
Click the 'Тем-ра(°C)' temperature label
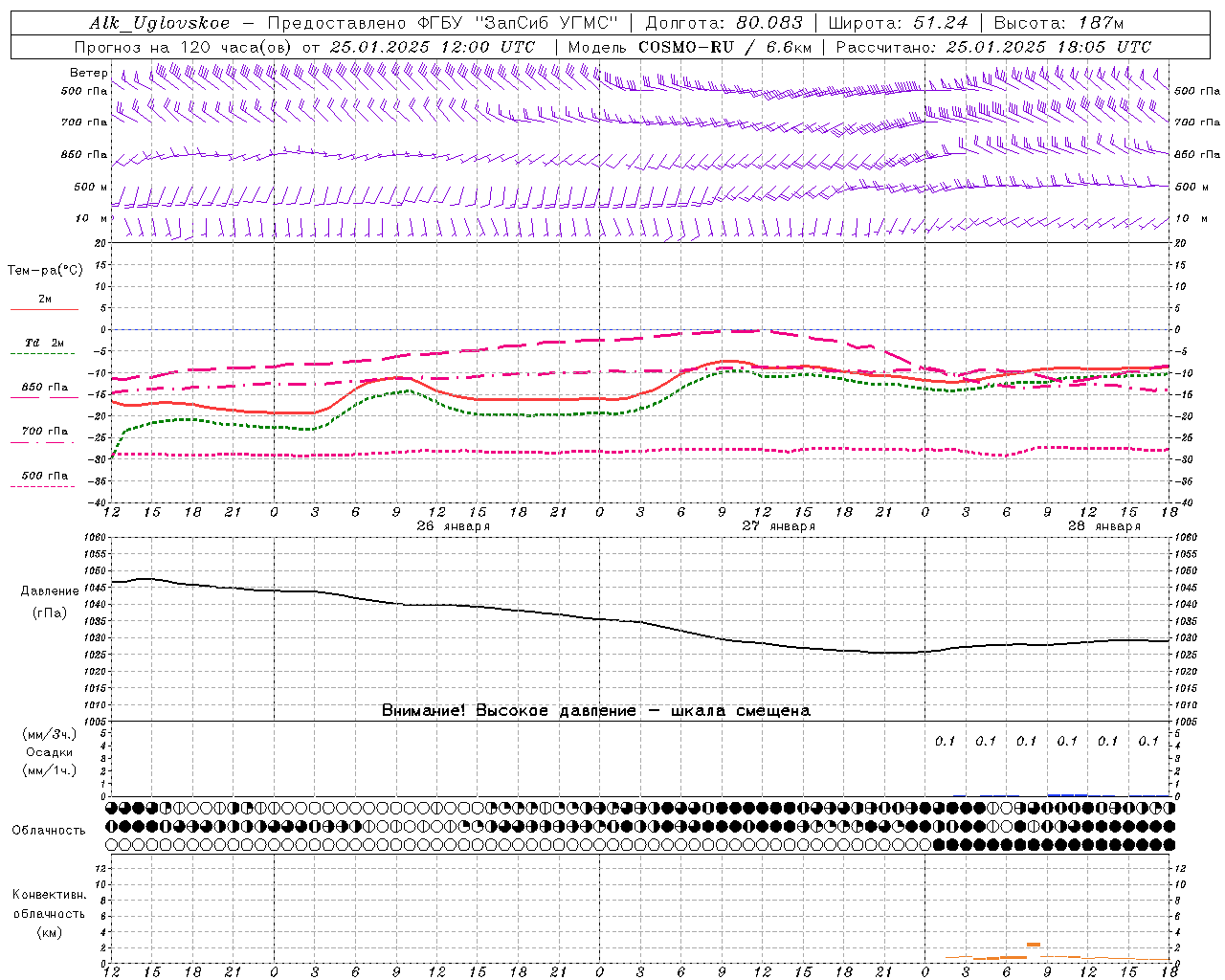(45, 271)
